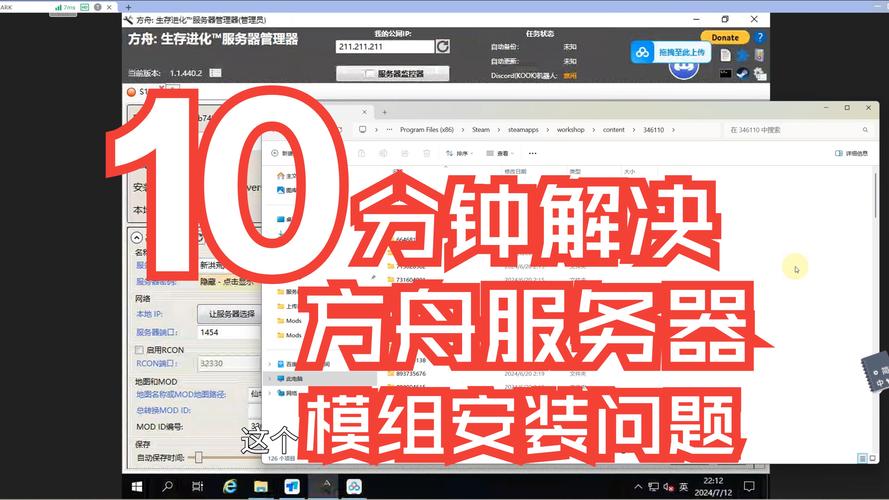The image size is (889, 500).
Task: Click the muted volume tray icon
Action: (x=668, y=486)
